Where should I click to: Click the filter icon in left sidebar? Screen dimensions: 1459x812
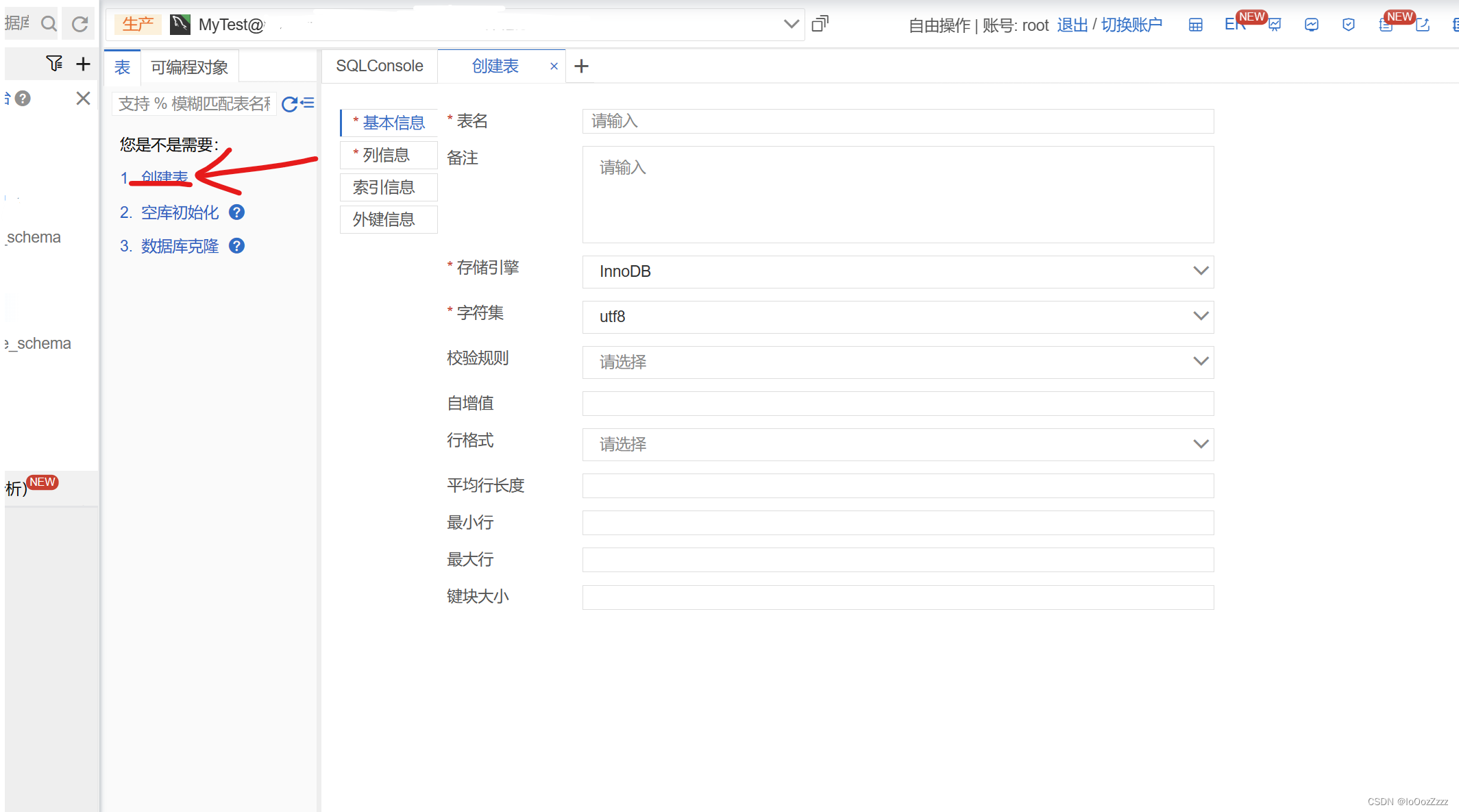pos(54,64)
